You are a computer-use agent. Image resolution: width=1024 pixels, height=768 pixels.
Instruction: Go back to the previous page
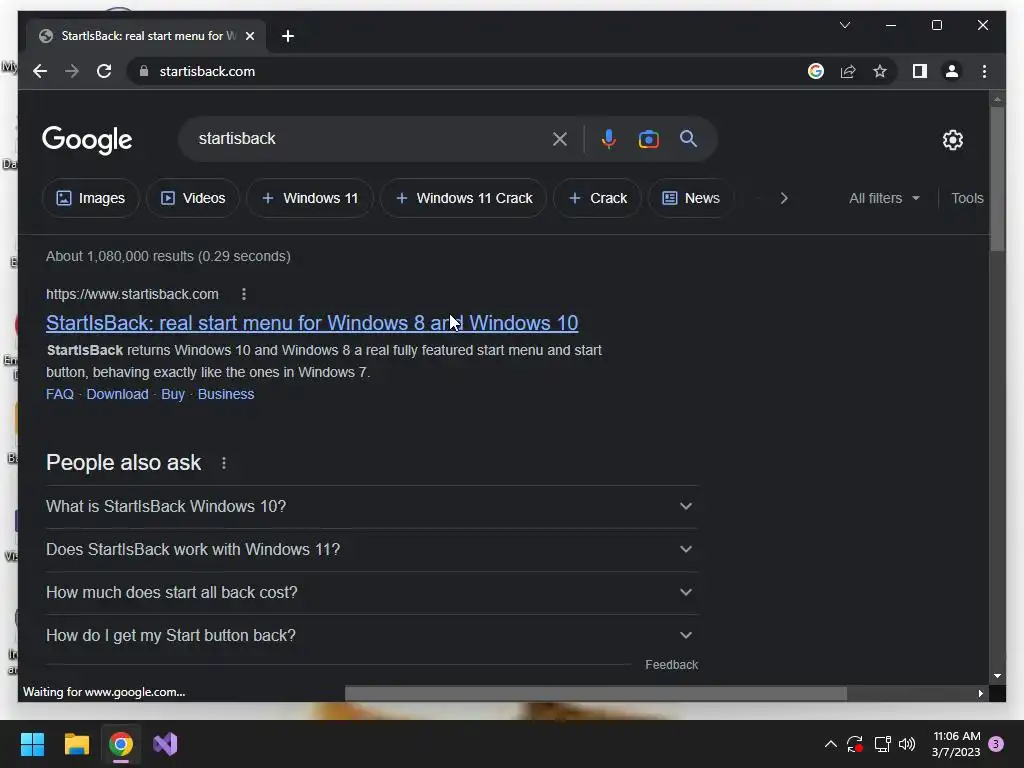pos(40,71)
